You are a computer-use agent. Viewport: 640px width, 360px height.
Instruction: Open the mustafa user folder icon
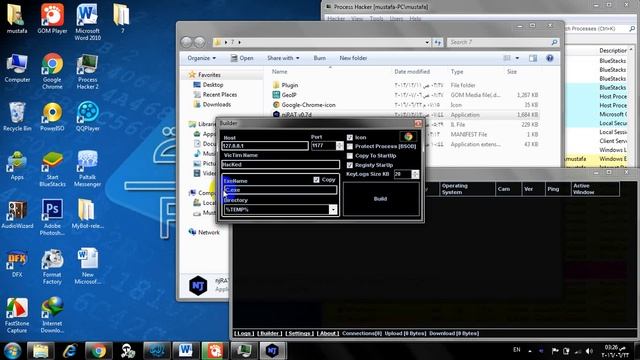[x=17, y=18]
